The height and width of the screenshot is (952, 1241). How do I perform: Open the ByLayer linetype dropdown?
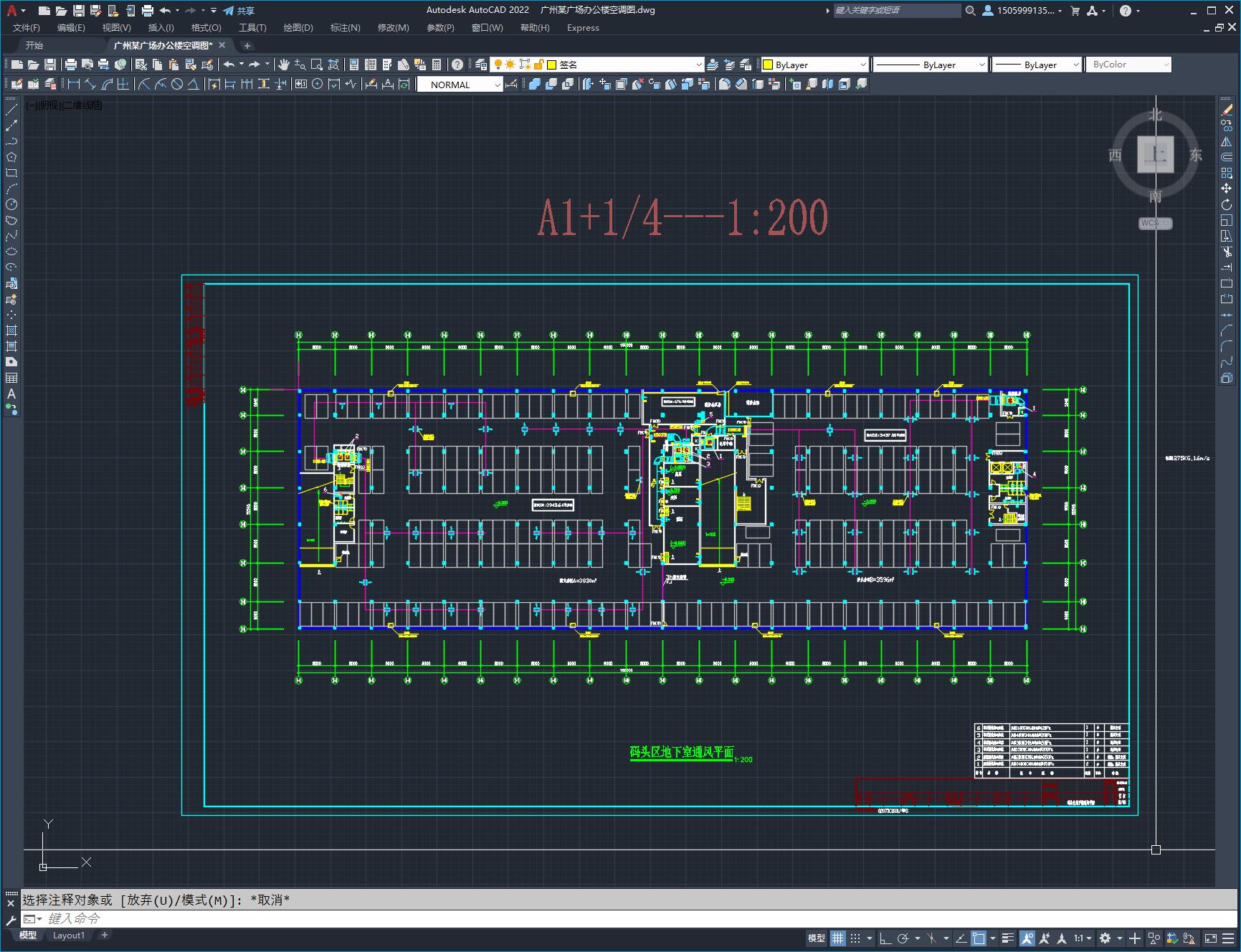pyautogui.click(x=931, y=65)
